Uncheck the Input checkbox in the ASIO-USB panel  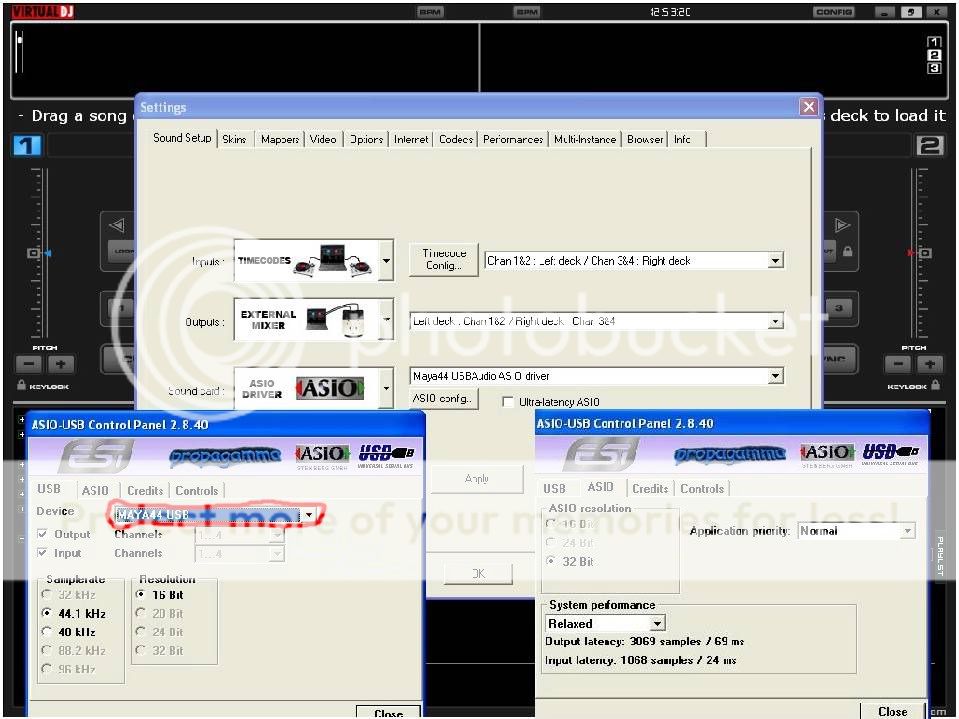(x=42, y=553)
